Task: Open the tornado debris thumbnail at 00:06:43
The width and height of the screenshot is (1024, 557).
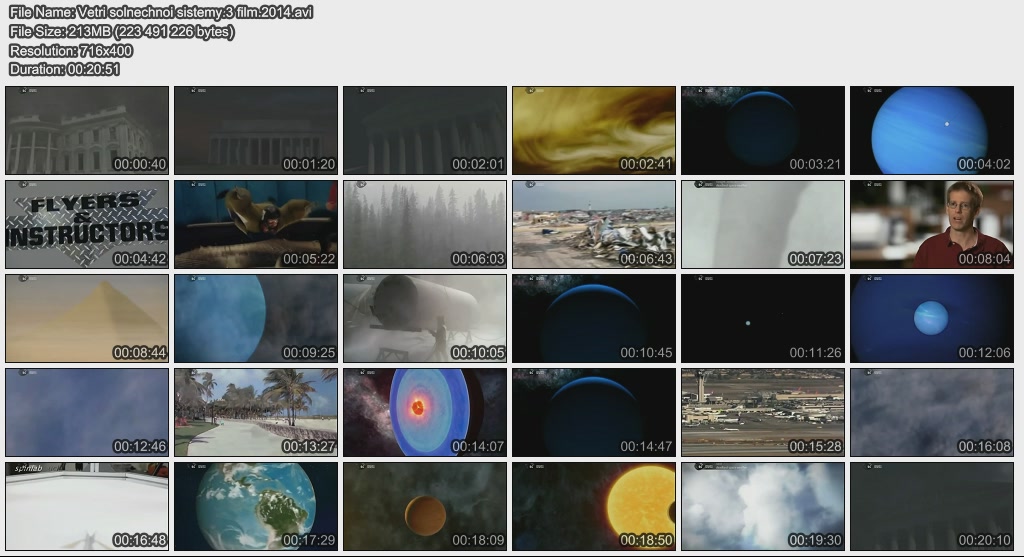Action: pos(594,224)
